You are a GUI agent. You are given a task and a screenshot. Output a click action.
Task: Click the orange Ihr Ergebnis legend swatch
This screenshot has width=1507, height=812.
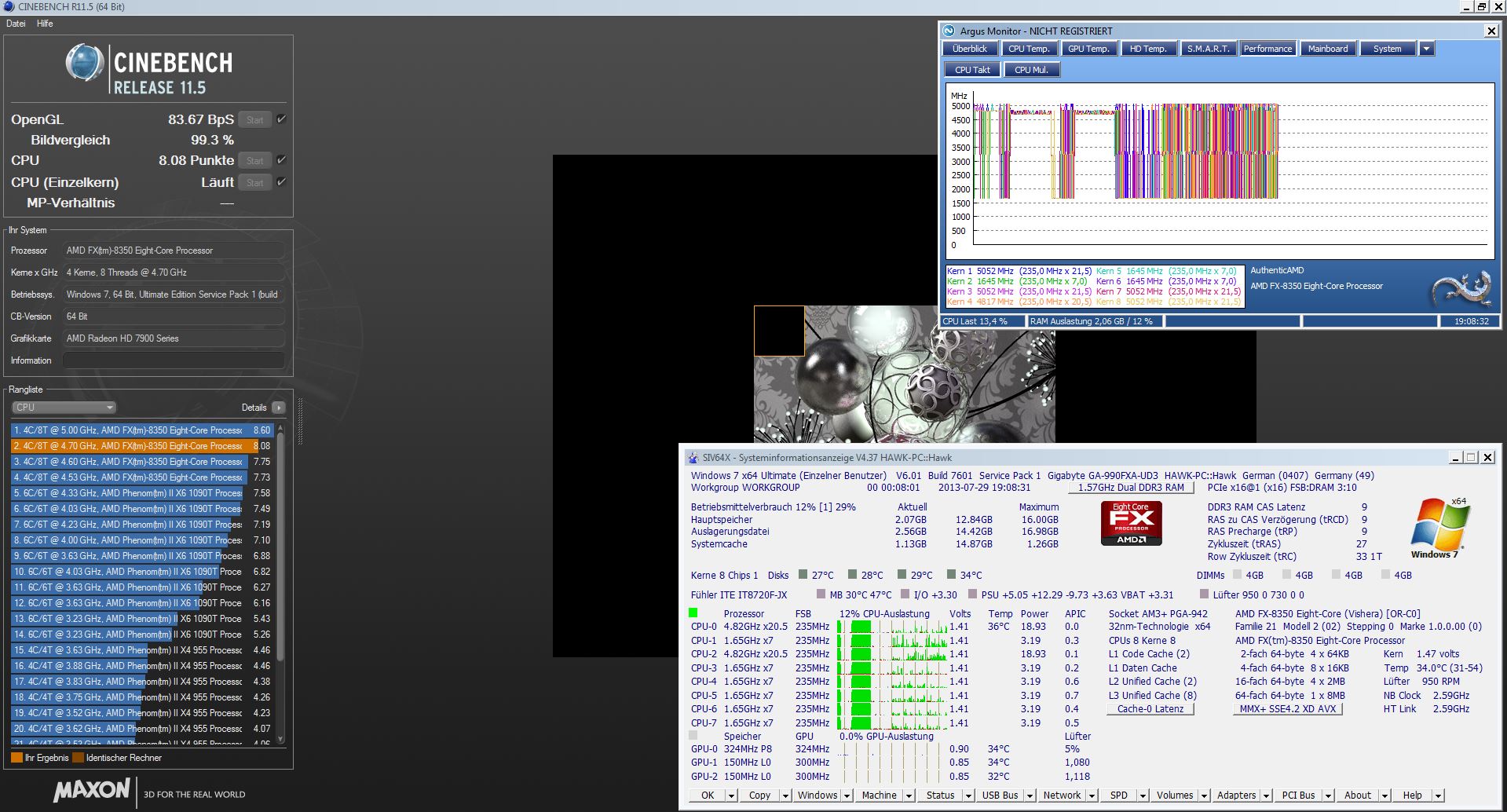click(x=16, y=758)
